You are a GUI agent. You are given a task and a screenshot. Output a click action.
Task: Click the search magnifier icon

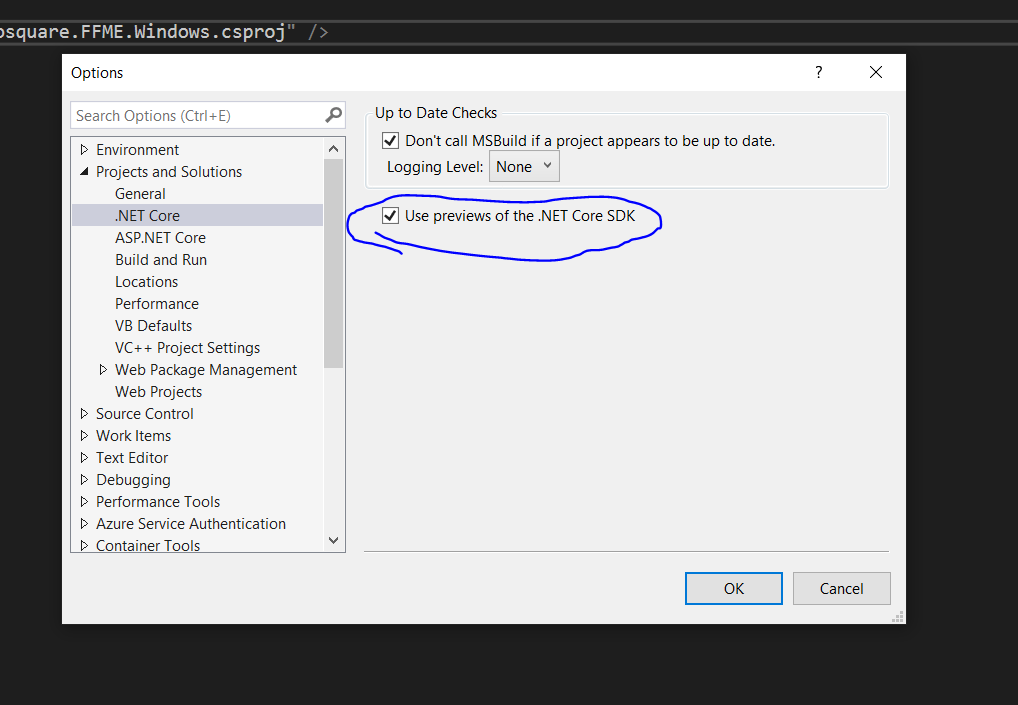coord(331,115)
